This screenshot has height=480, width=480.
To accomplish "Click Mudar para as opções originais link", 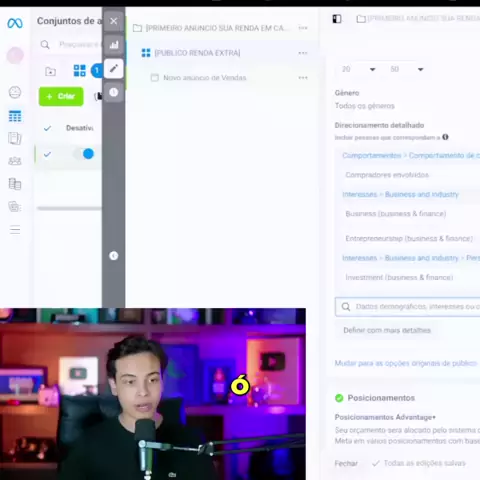I will pyautogui.click(x=406, y=363).
